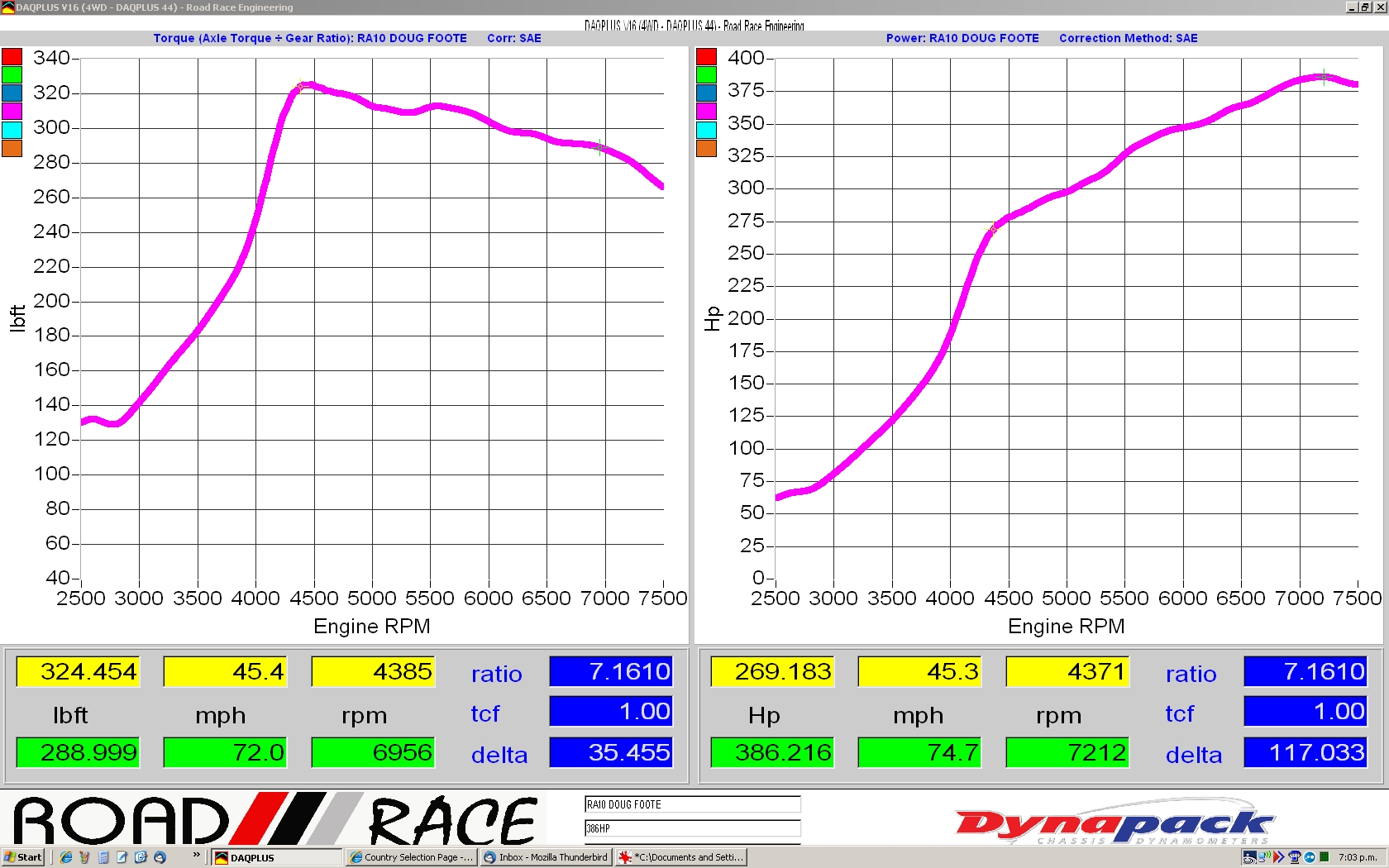Open Thunderbird from the quick launch bar

click(160, 857)
